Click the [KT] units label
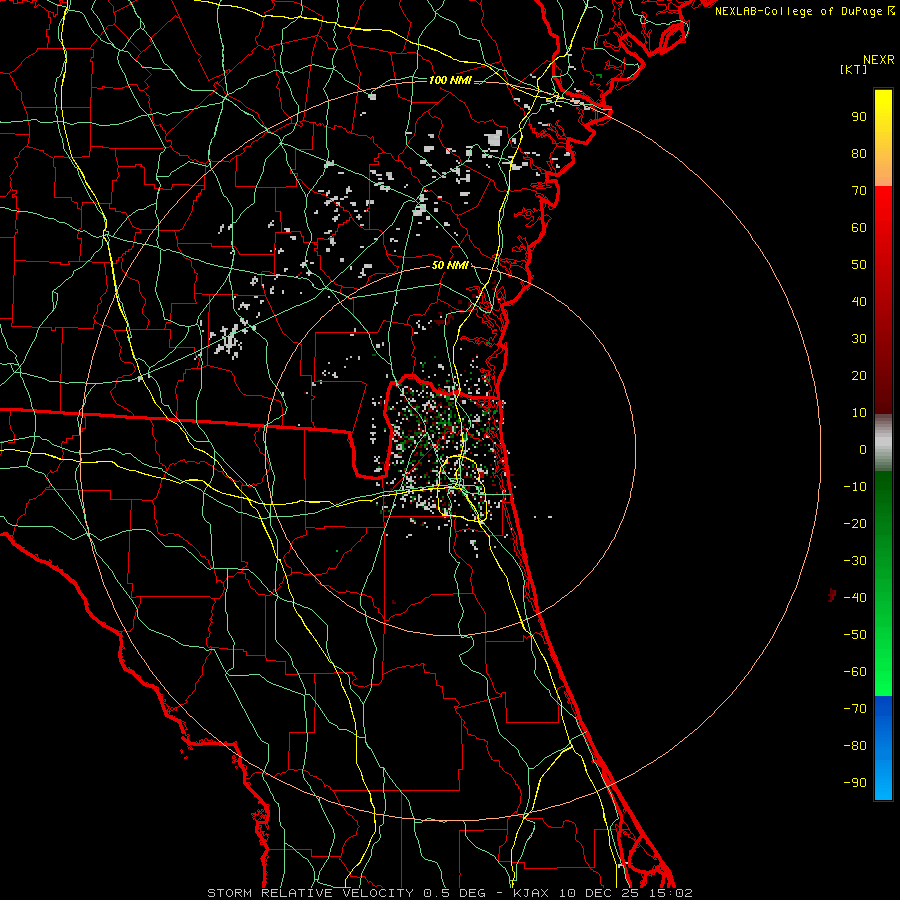The width and height of the screenshot is (900, 900). [854, 69]
